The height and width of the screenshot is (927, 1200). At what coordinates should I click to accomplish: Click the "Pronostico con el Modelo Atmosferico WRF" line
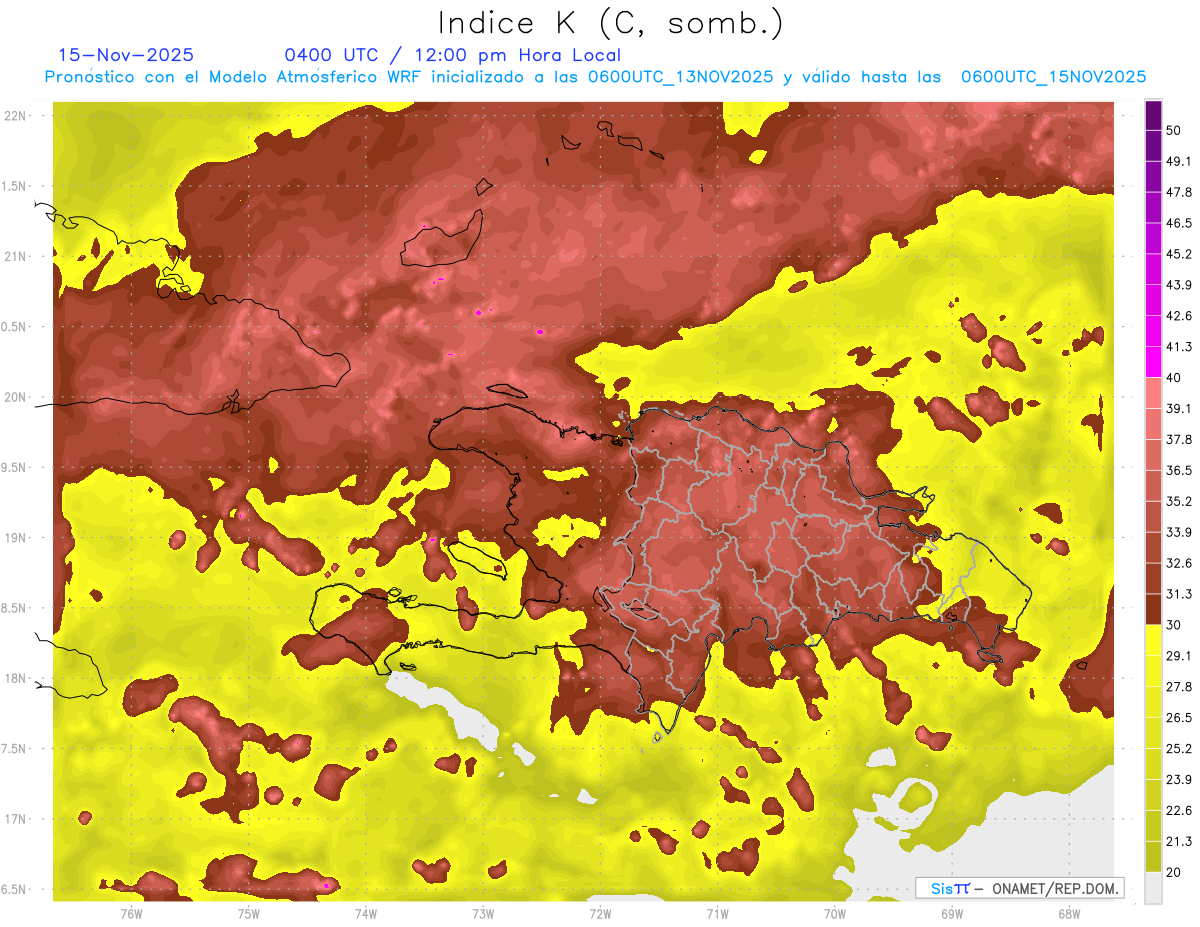tap(595, 77)
